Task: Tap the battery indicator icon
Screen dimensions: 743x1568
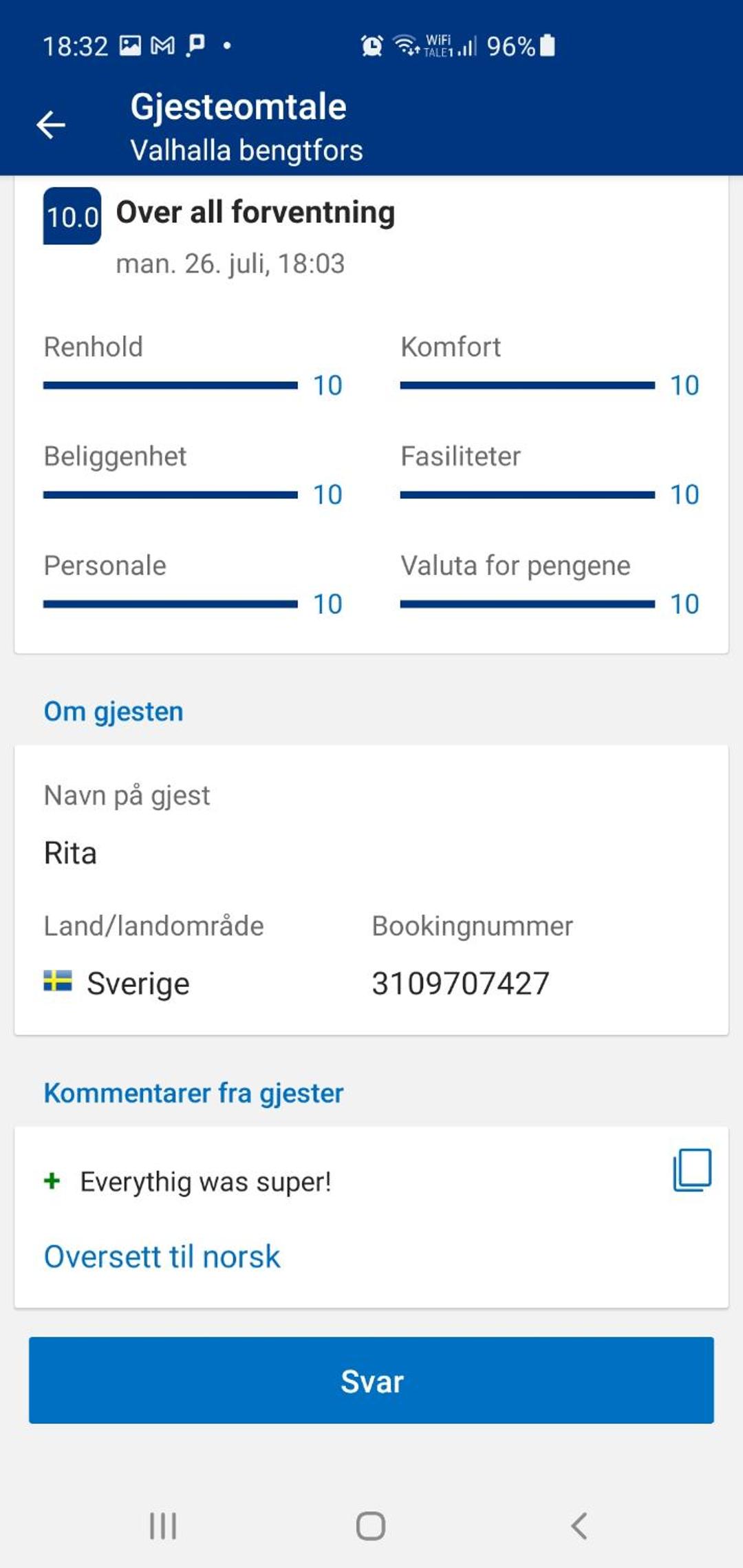Action: [x=548, y=45]
